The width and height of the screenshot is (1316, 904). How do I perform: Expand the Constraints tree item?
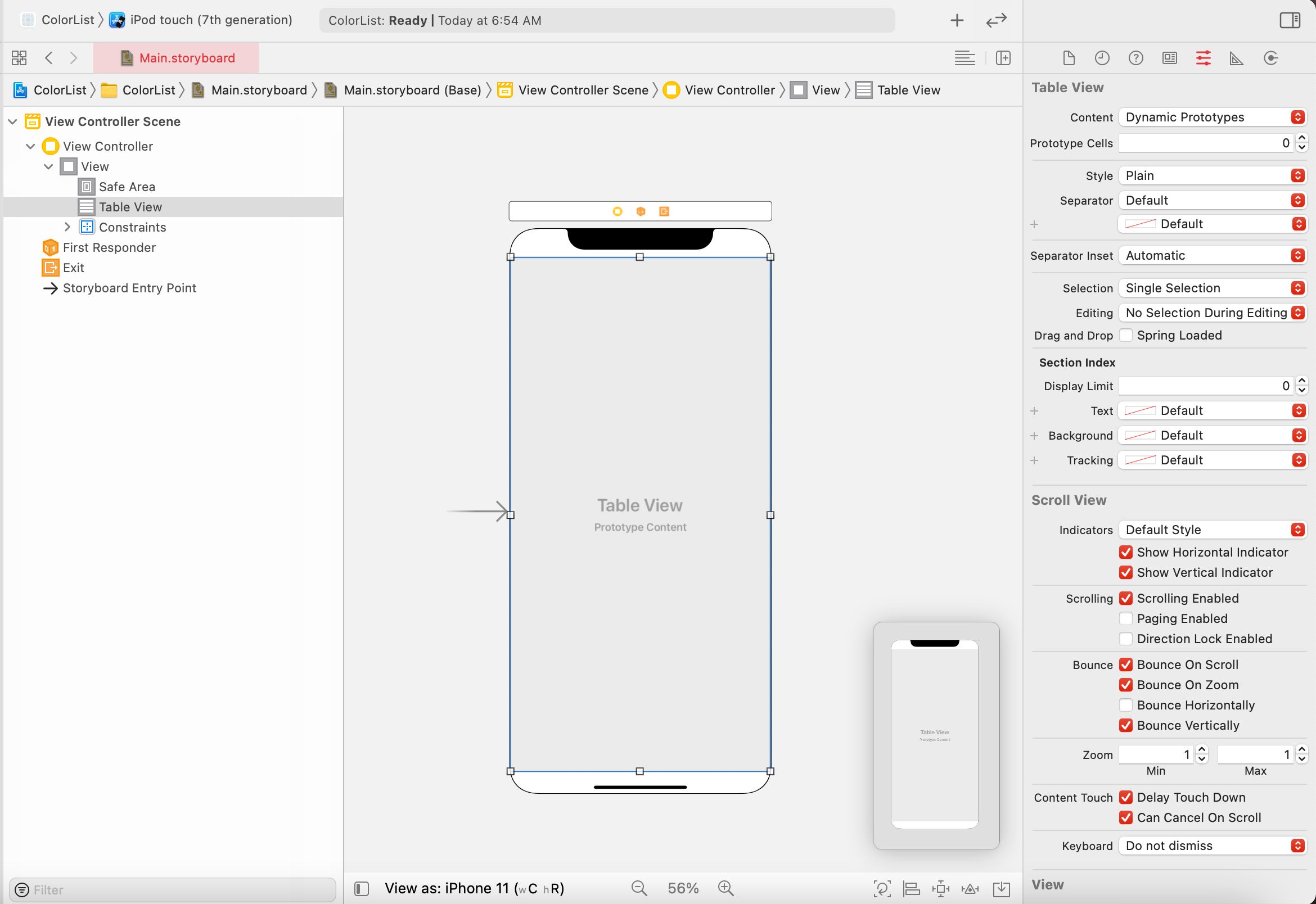tap(67, 227)
